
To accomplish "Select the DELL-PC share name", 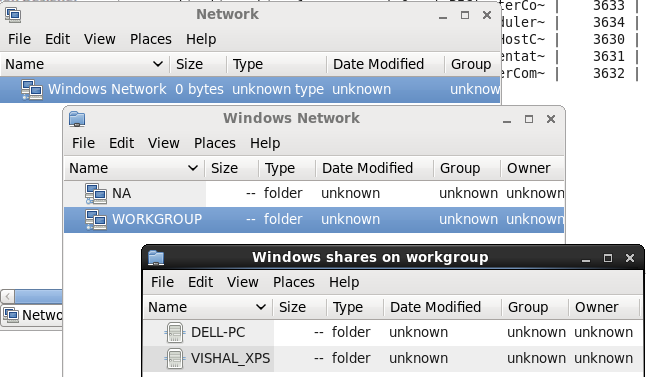I will pyautogui.click(x=218, y=333).
